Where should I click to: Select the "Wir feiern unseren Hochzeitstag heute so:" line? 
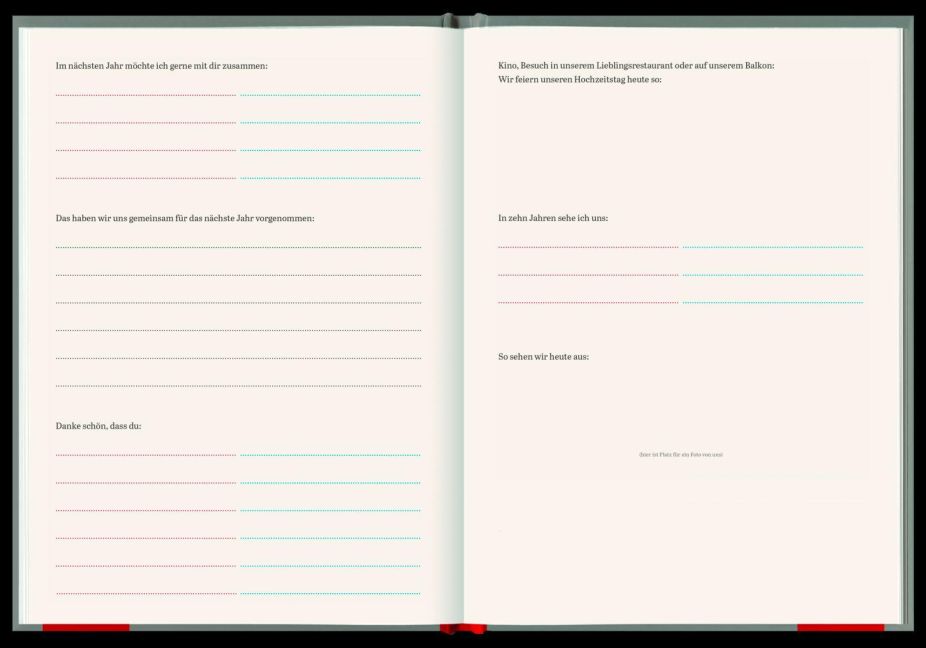pos(580,79)
